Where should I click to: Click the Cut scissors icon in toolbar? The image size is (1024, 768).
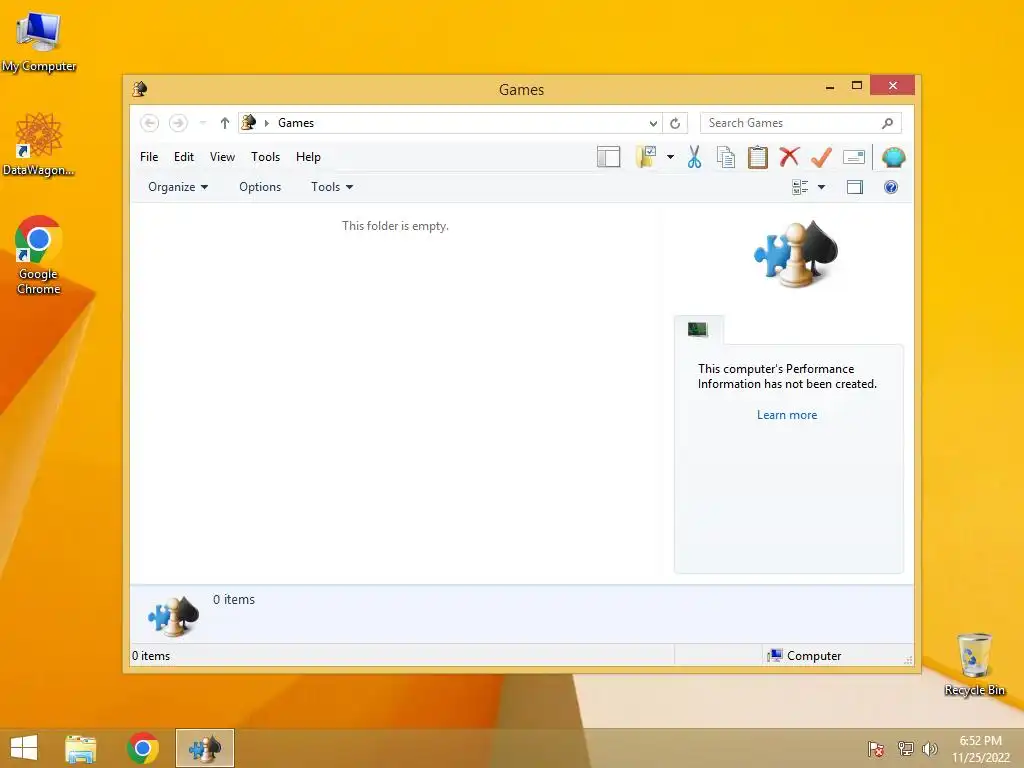694,157
